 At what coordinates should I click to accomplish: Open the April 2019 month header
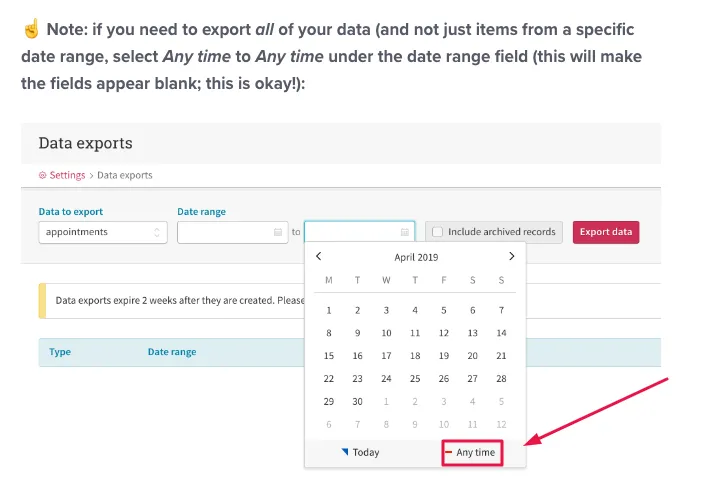pyautogui.click(x=416, y=257)
